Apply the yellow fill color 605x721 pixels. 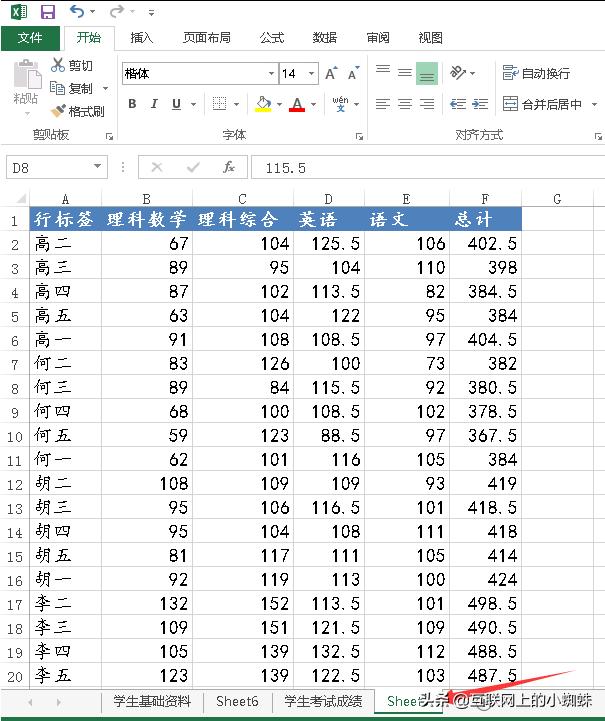pos(263,104)
